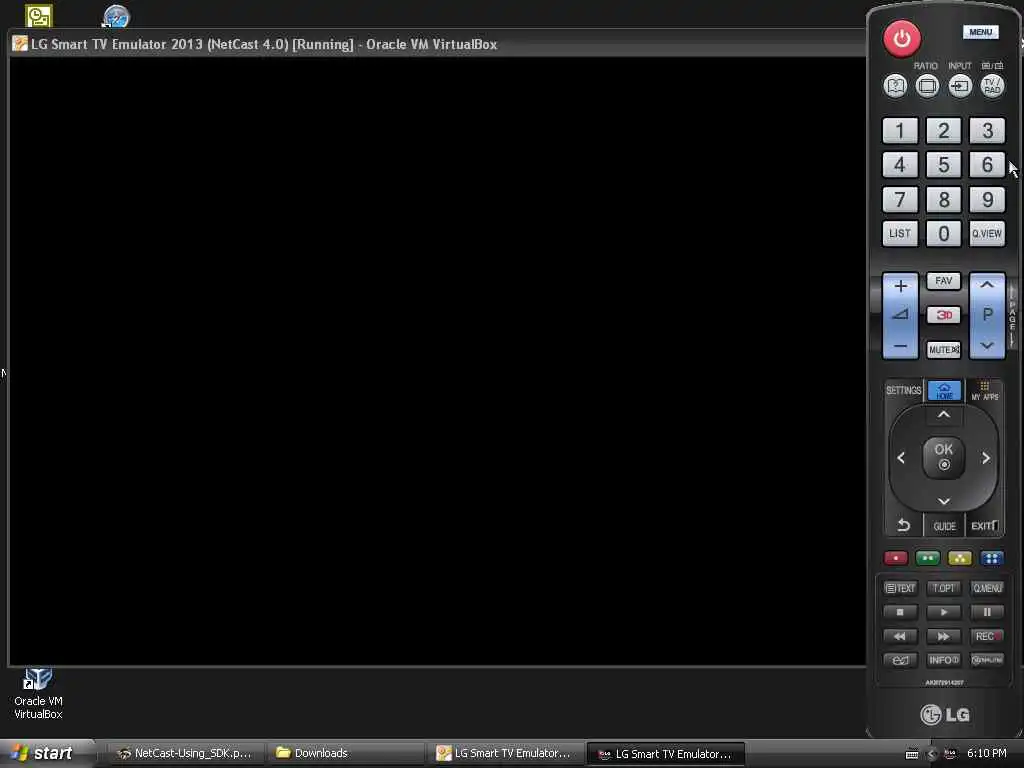1024x768 pixels.
Task: Click the system tray clock showing 6:10 PM
Action: (987, 754)
